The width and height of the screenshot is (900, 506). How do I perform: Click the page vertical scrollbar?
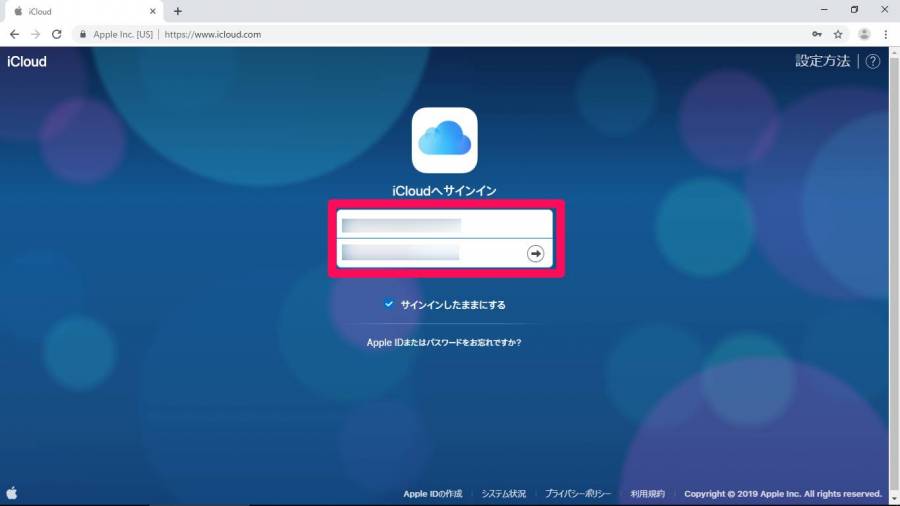point(894,275)
